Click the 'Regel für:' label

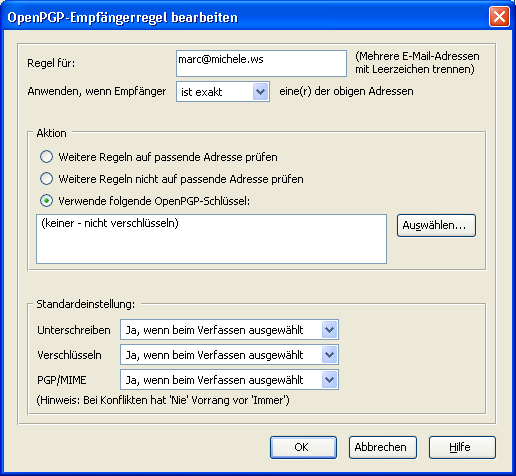click(x=51, y=63)
